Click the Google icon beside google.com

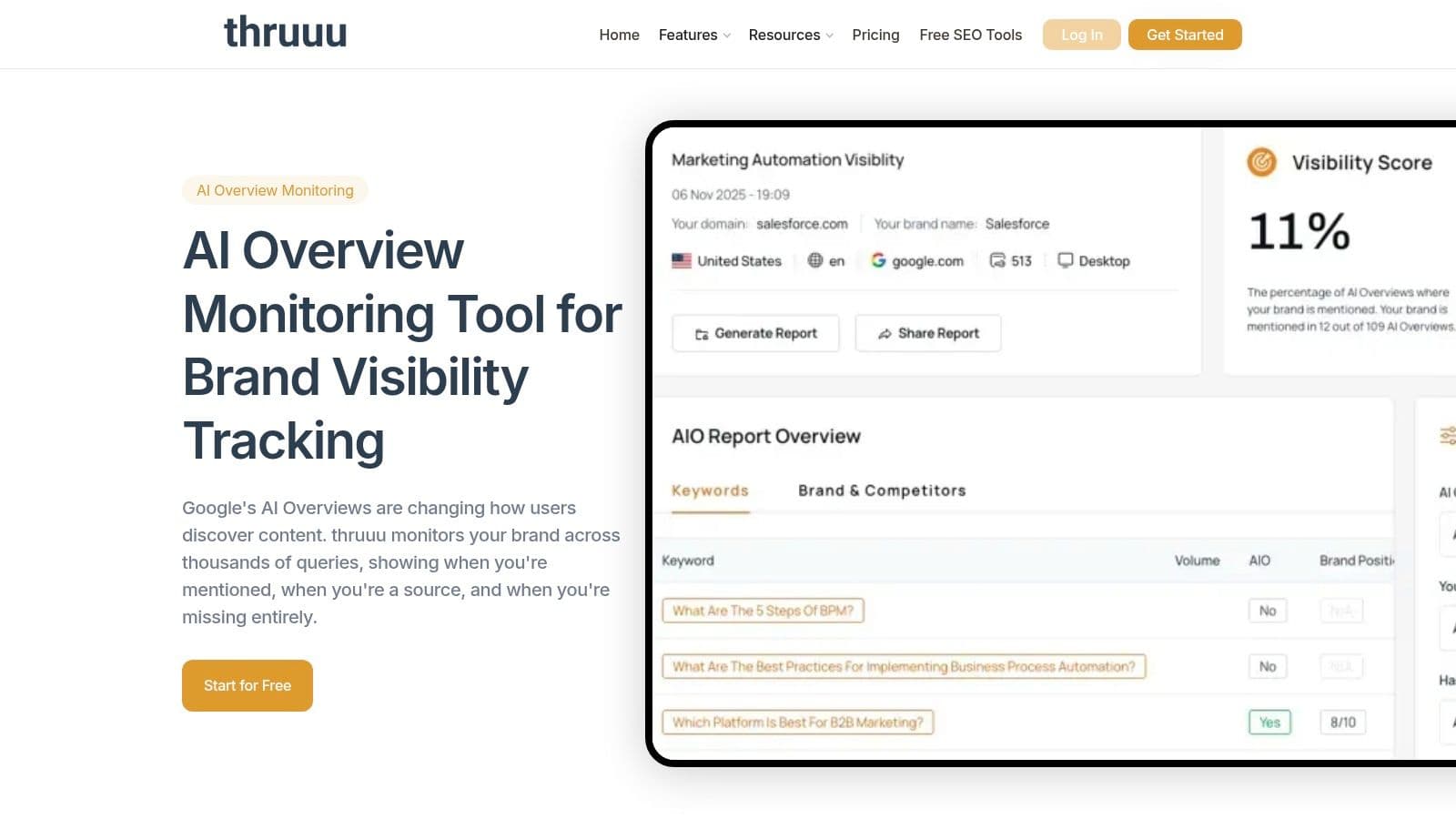(x=877, y=260)
